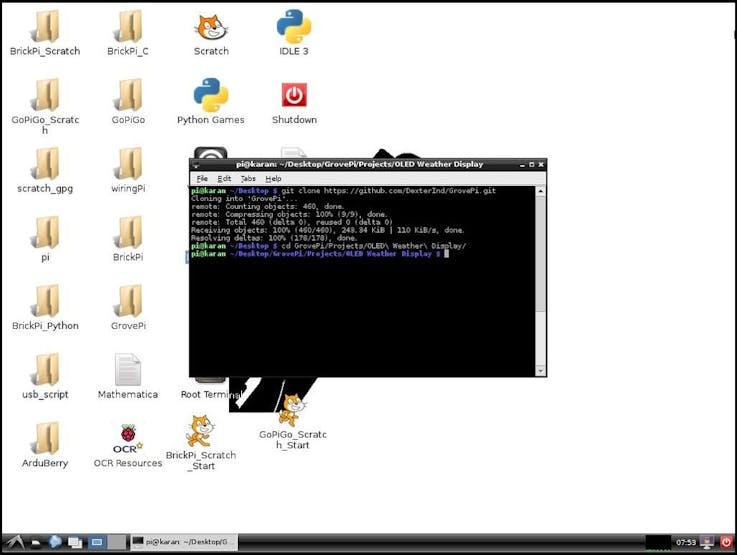Open the BrickPi_Scratch folder icon

click(x=45, y=26)
